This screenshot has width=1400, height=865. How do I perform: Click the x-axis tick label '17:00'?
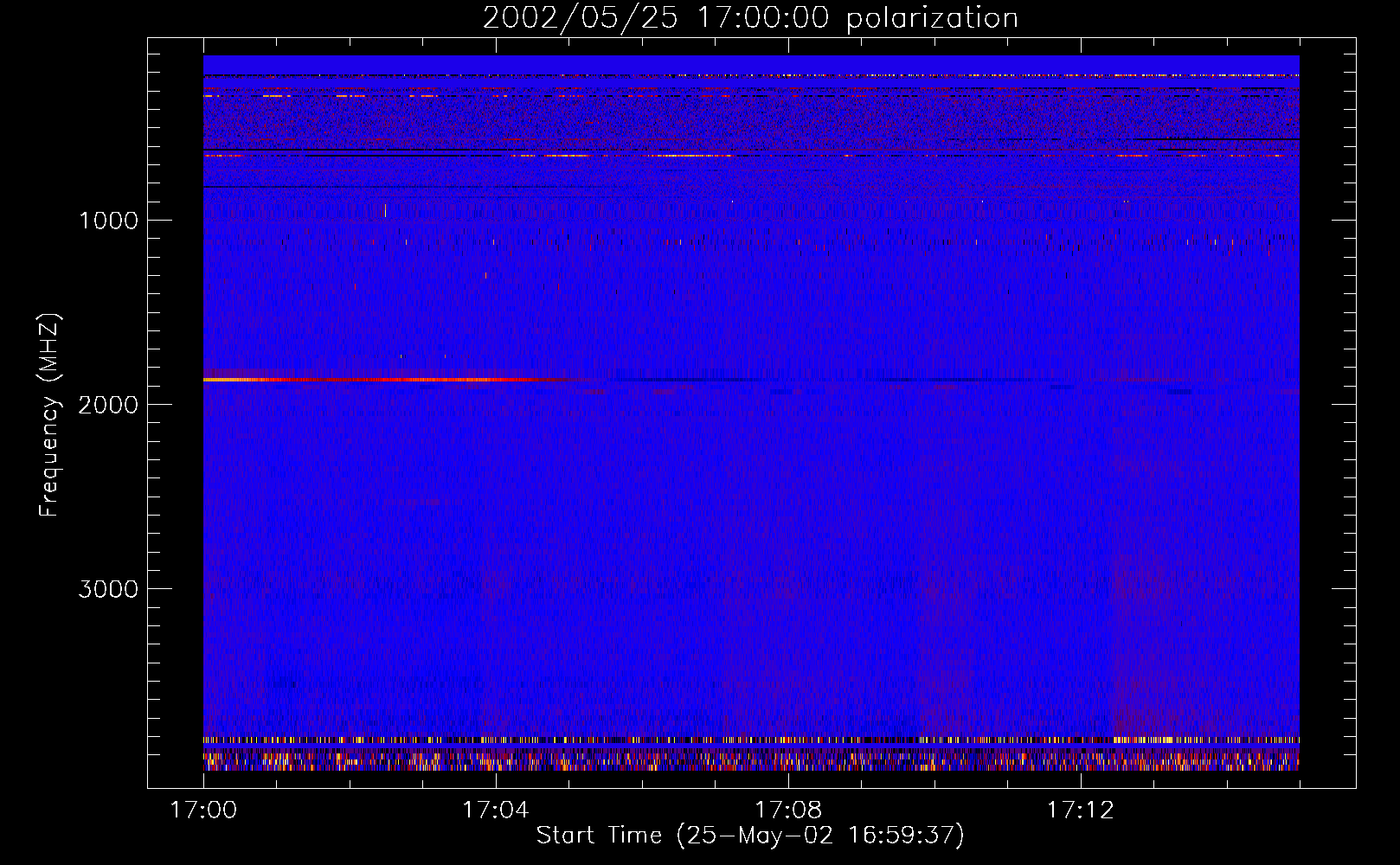coord(203,810)
